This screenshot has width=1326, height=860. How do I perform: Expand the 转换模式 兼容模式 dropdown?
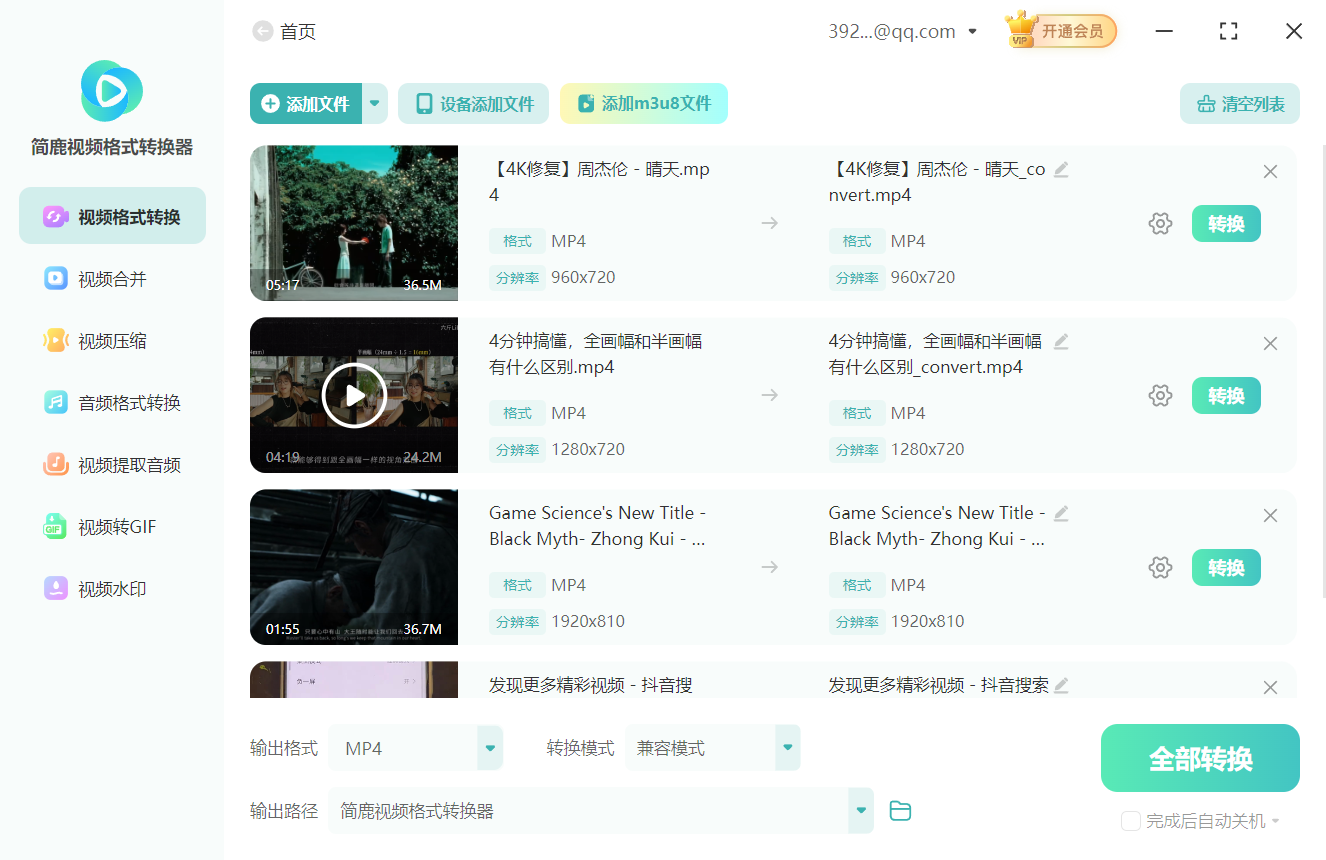pyautogui.click(x=787, y=747)
